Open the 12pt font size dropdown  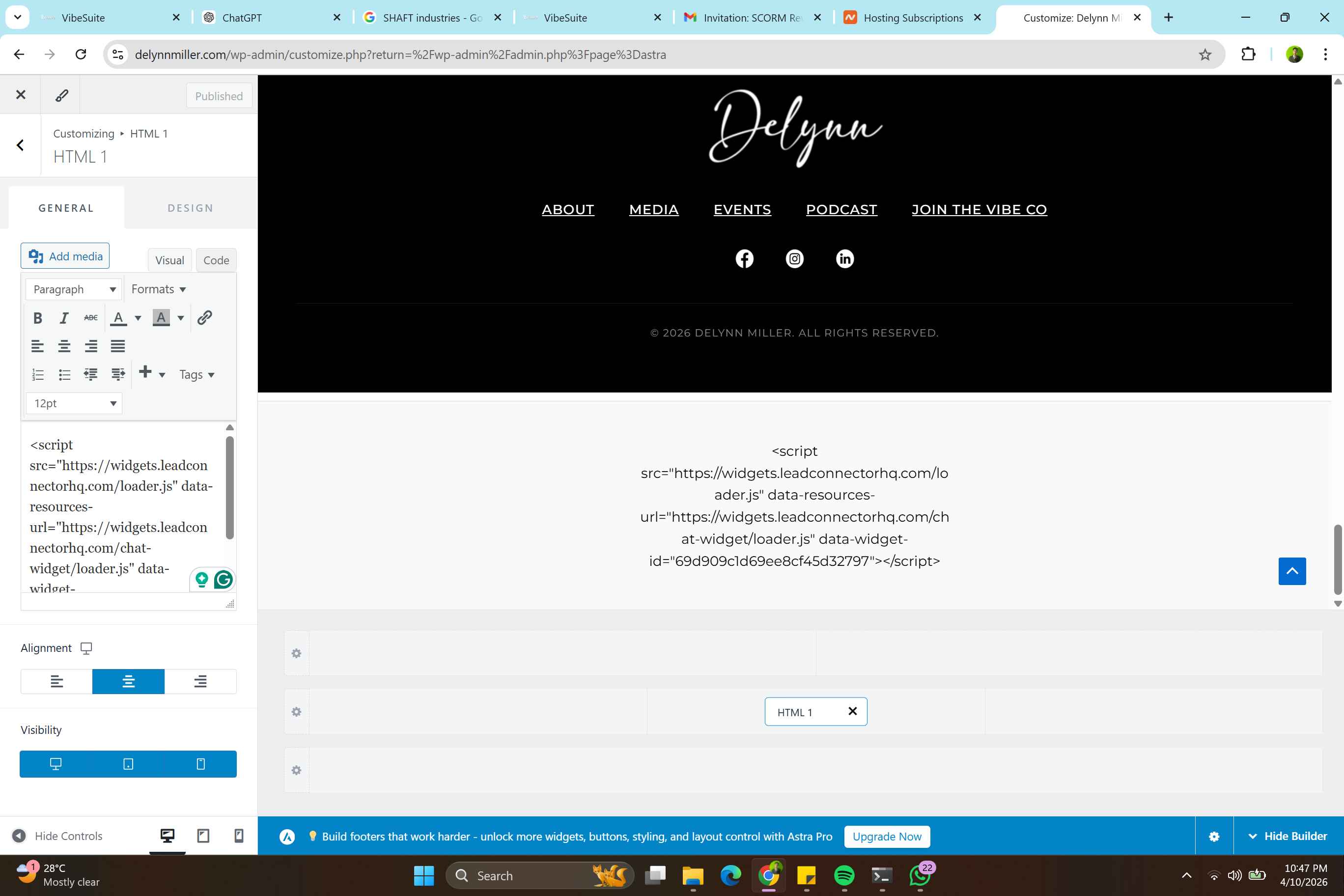(74, 403)
